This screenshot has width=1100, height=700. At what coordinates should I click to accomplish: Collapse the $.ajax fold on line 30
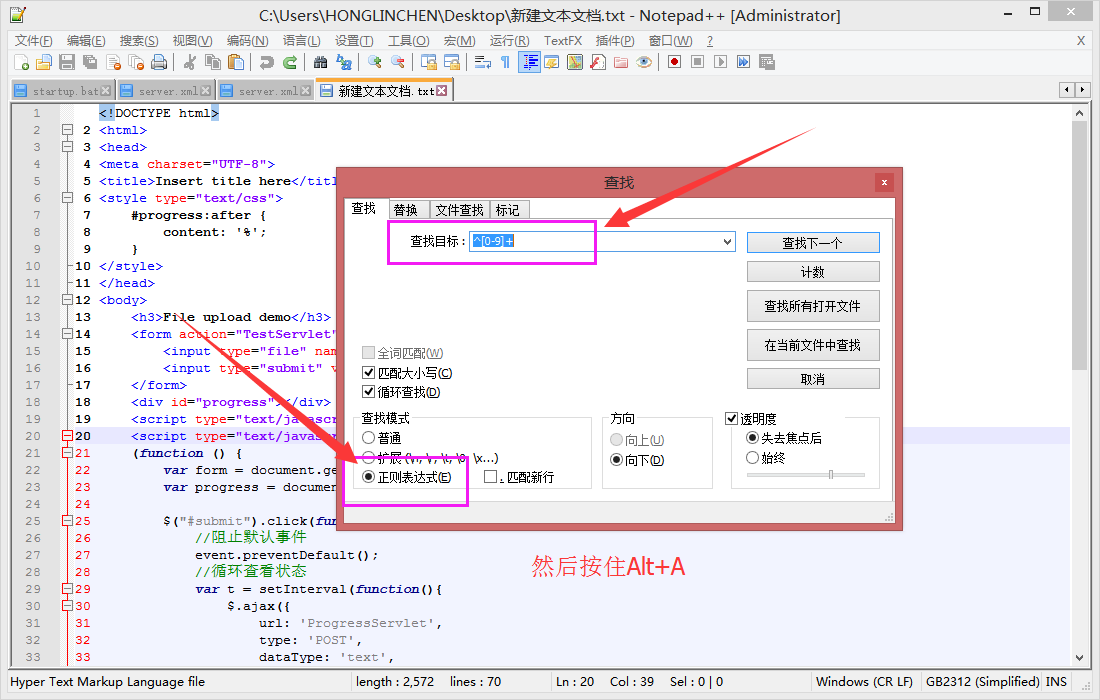coord(67,605)
